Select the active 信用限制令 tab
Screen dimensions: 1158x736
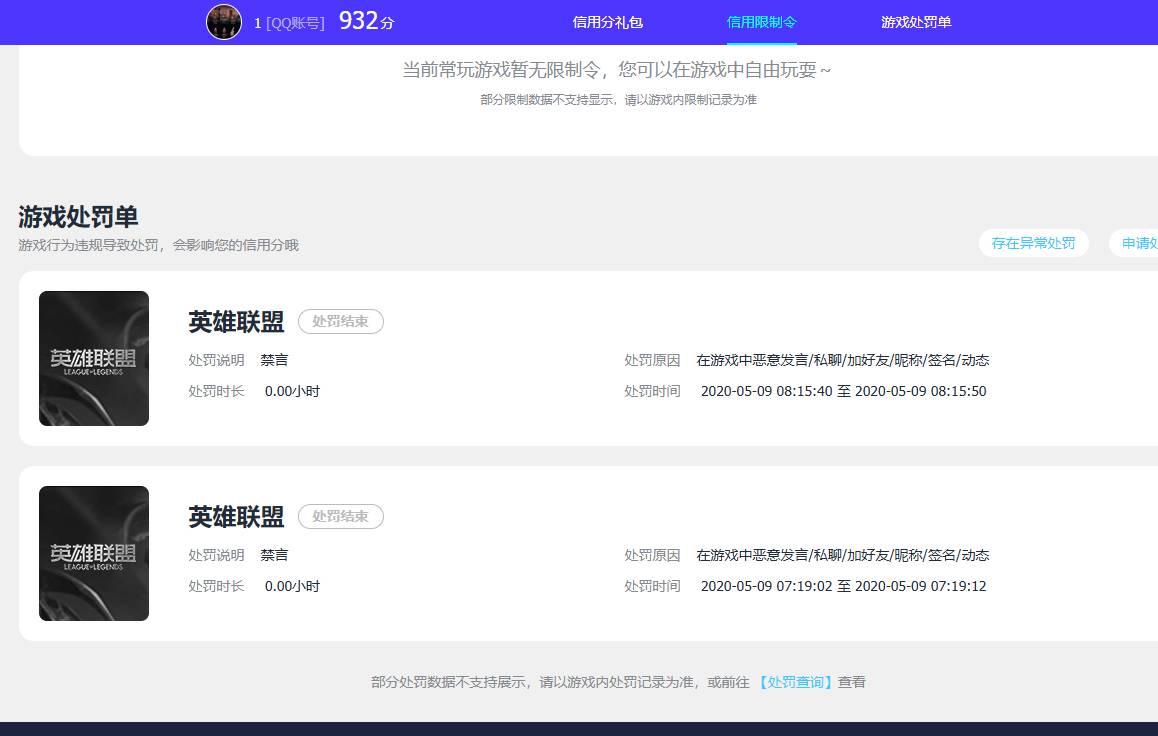761,21
